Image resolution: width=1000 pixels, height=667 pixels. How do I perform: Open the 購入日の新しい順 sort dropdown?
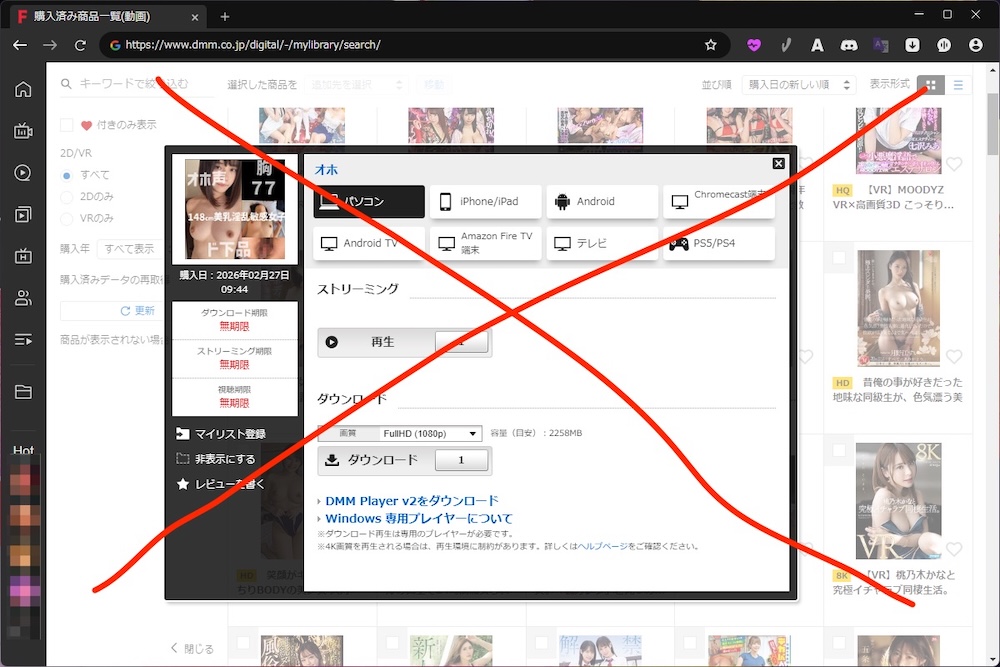(x=800, y=86)
